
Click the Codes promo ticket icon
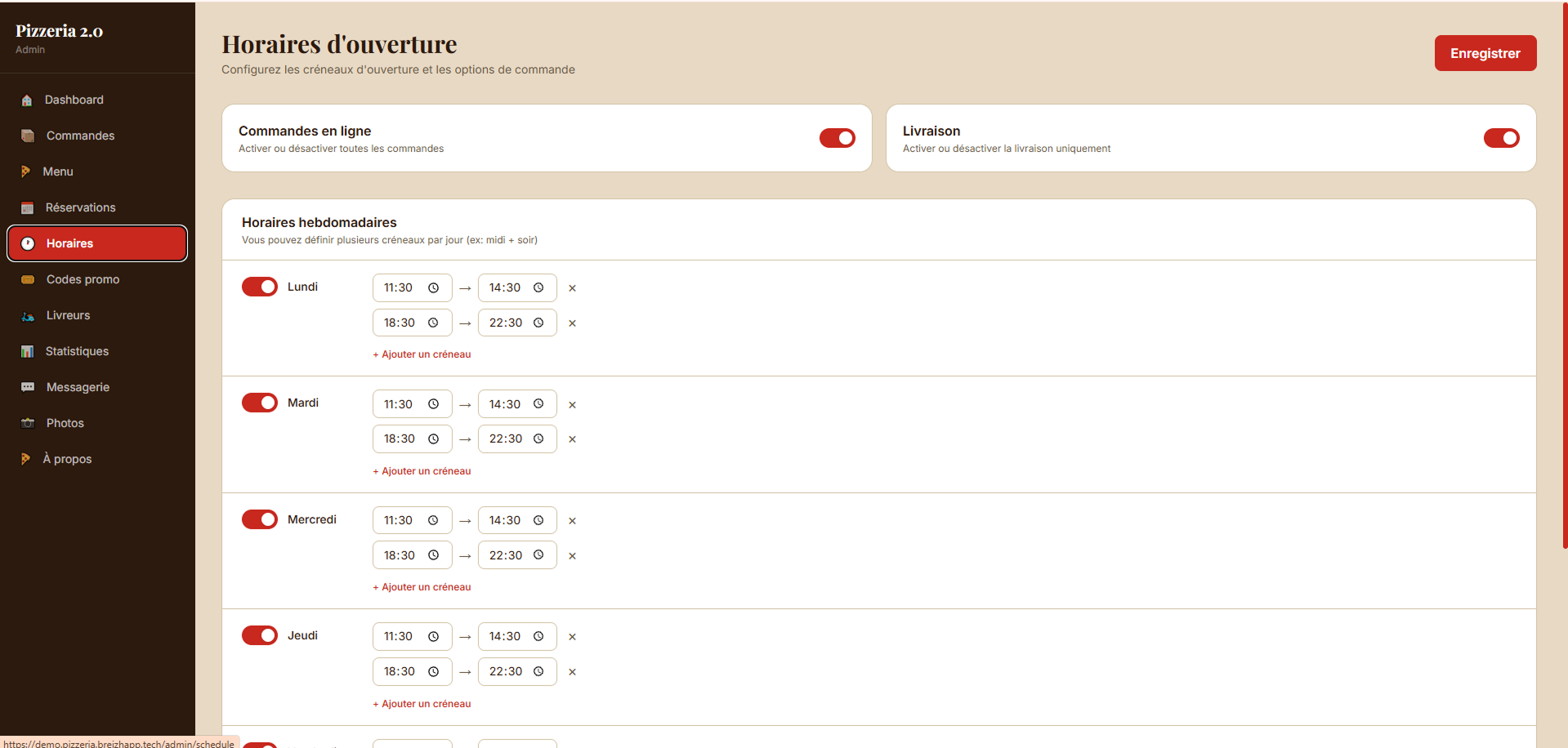[x=28, y=279]
